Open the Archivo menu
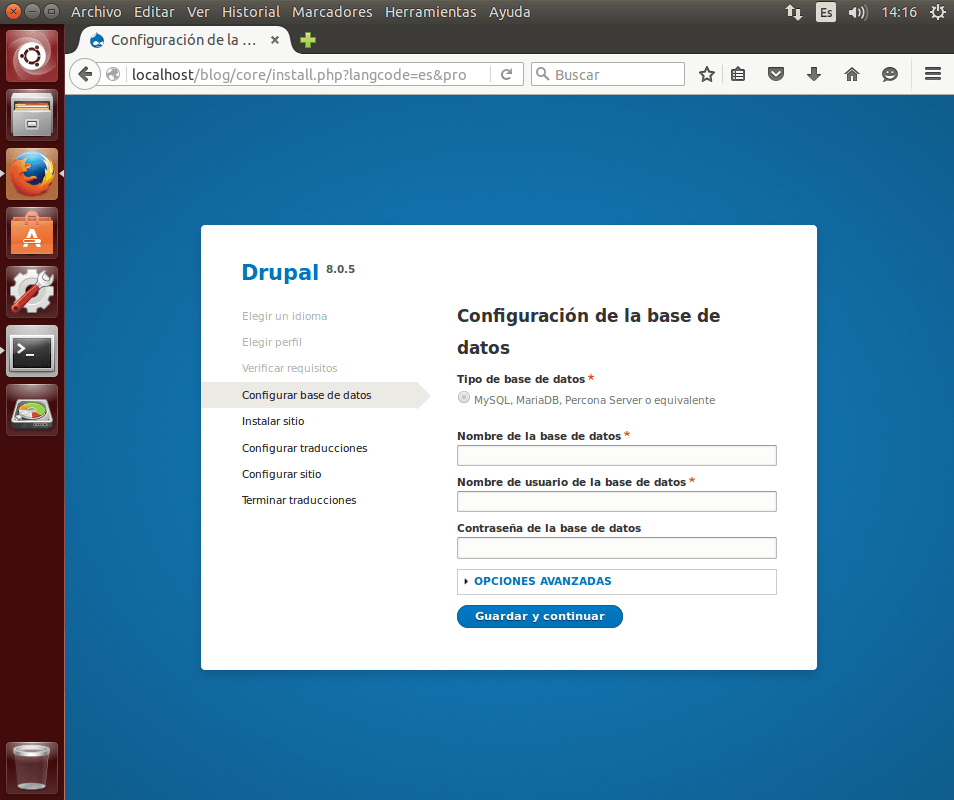The width and height of the screenshot is (954, 800). point(96,12)
